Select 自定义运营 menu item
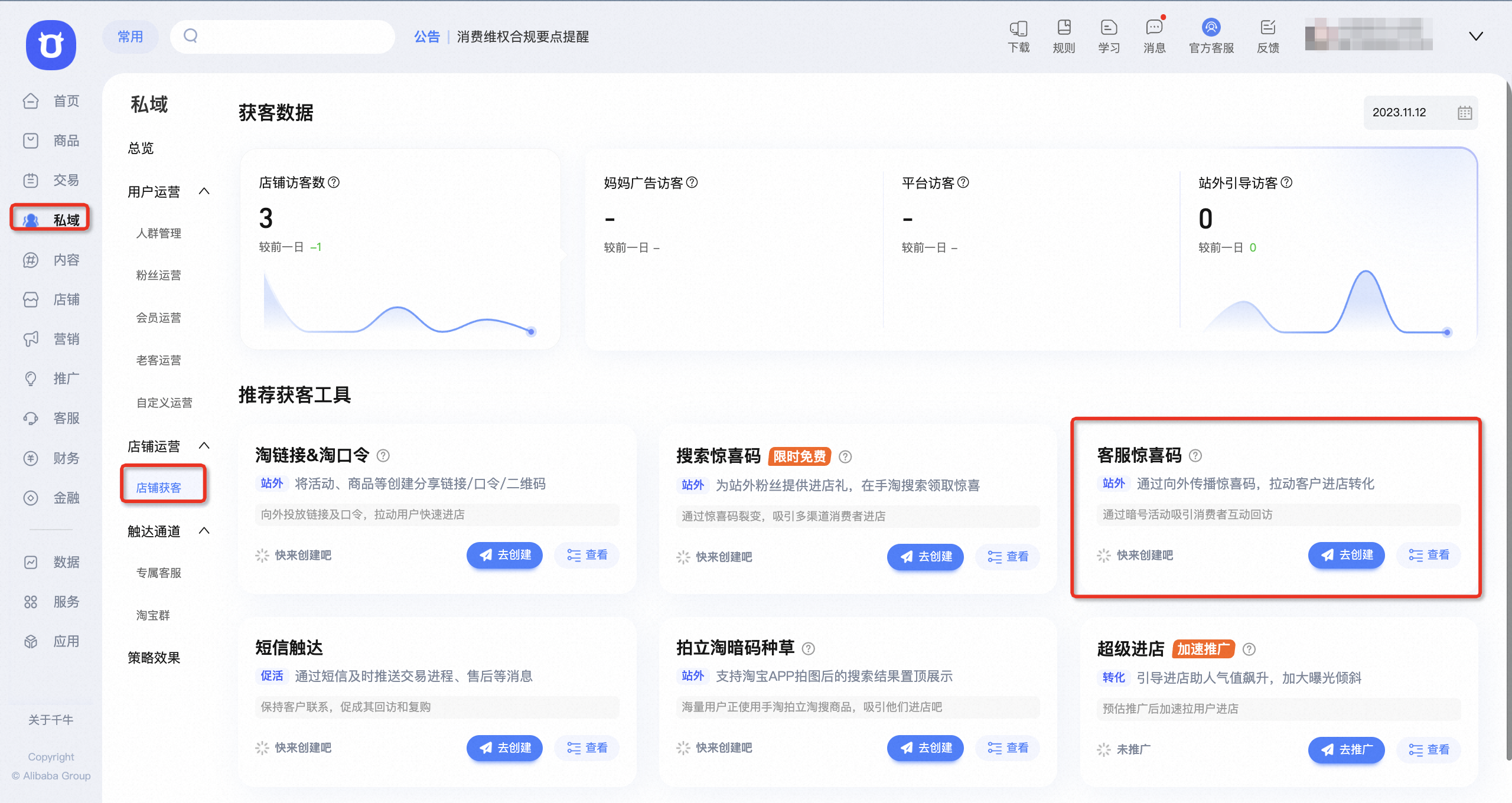1512x803 pixels. point(164,403)
